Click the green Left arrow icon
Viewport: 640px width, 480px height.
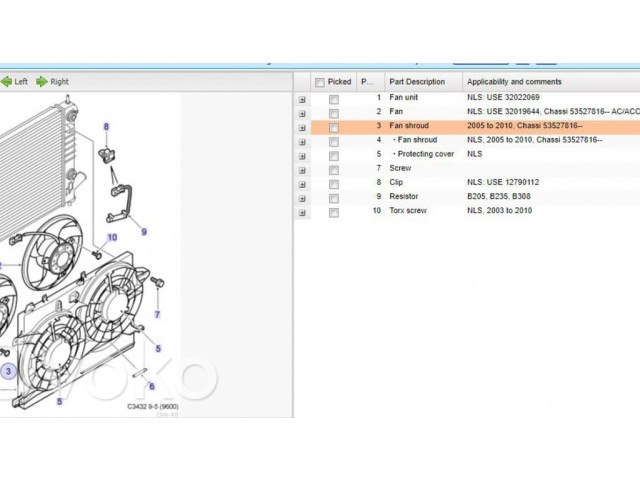5,82
